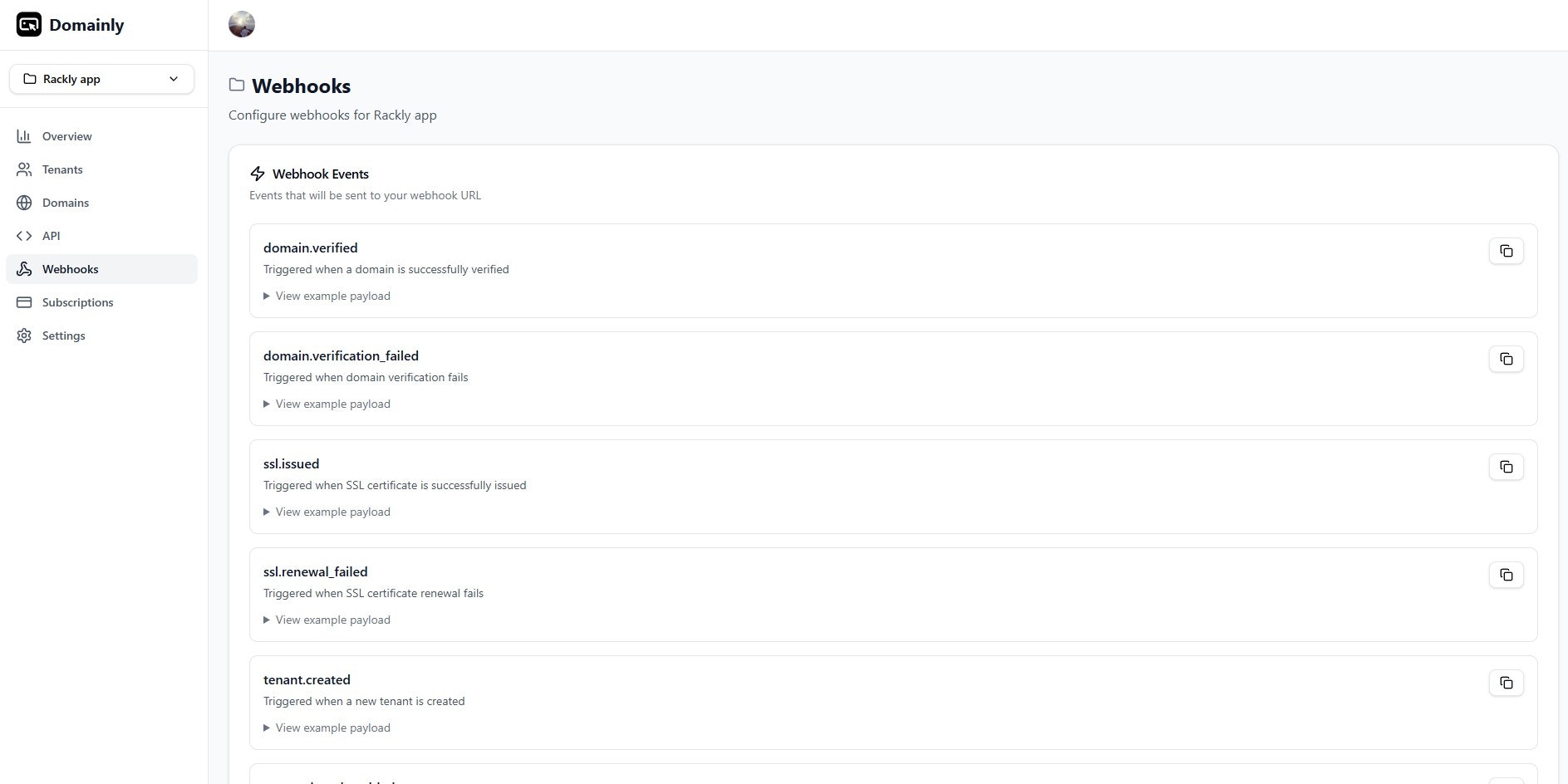Open the Tenants page

pos(101,169)
